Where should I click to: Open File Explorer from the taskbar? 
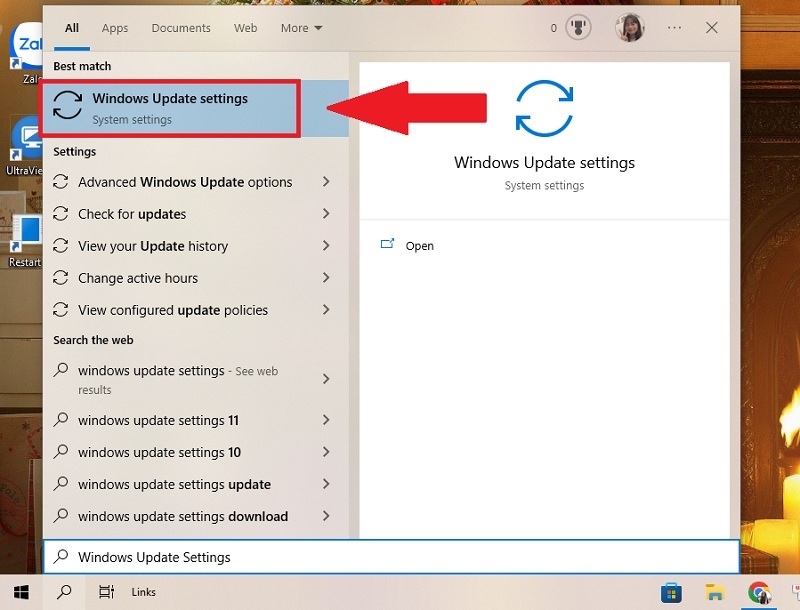(x=714, y=591)
